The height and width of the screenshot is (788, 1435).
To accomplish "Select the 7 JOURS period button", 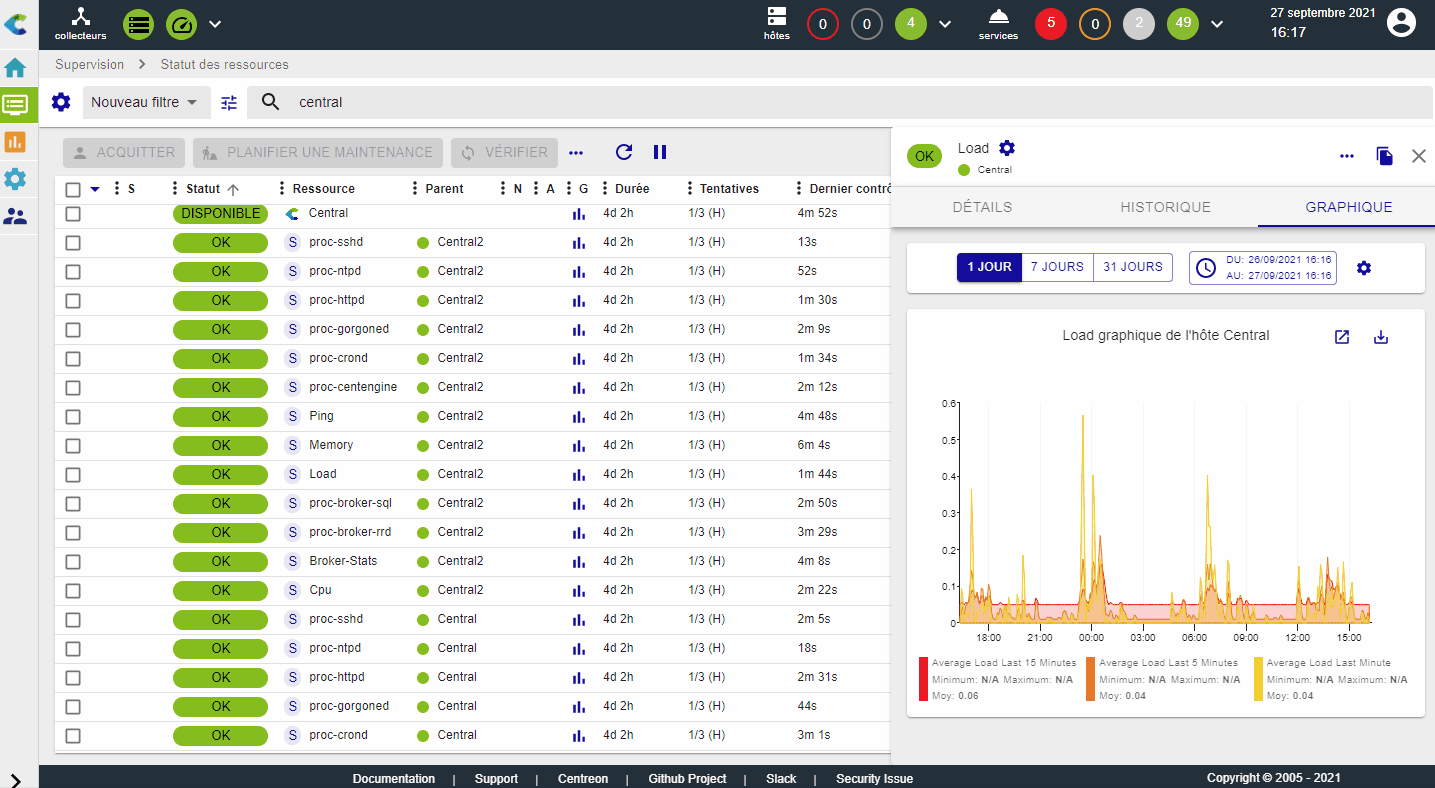I will [1057, 267].
